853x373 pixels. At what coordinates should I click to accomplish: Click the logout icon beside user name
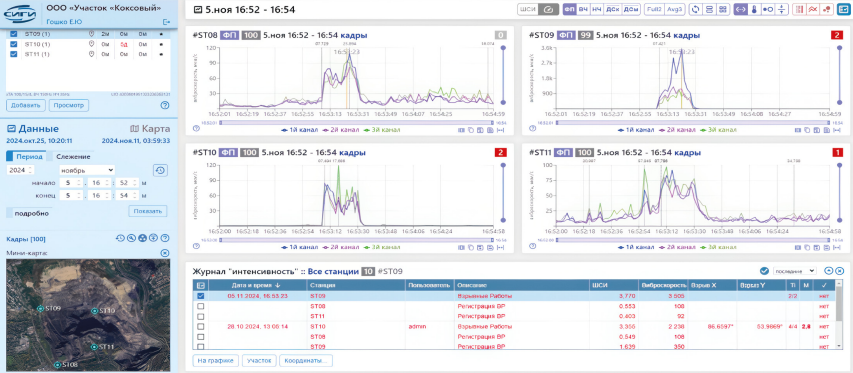[166, 21]
